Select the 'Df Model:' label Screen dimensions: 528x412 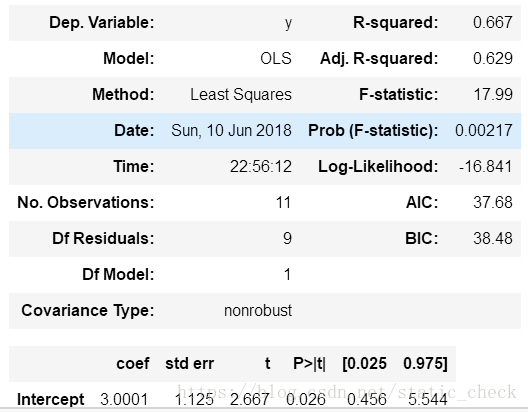pyautogui.click(x=118, y=275)
